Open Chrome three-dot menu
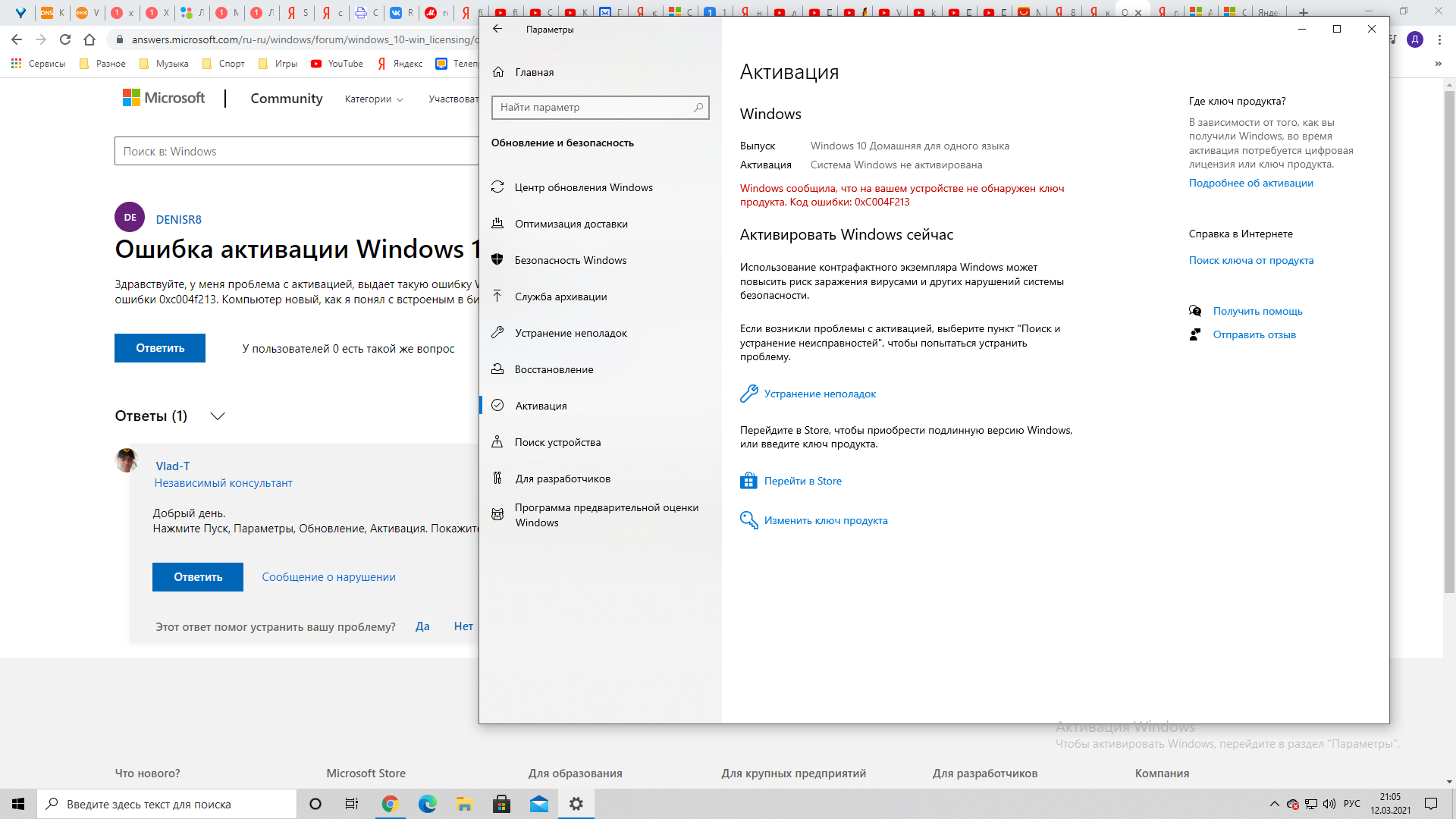The height and width of the screenshot is (819, 1456). point(1439,39)
